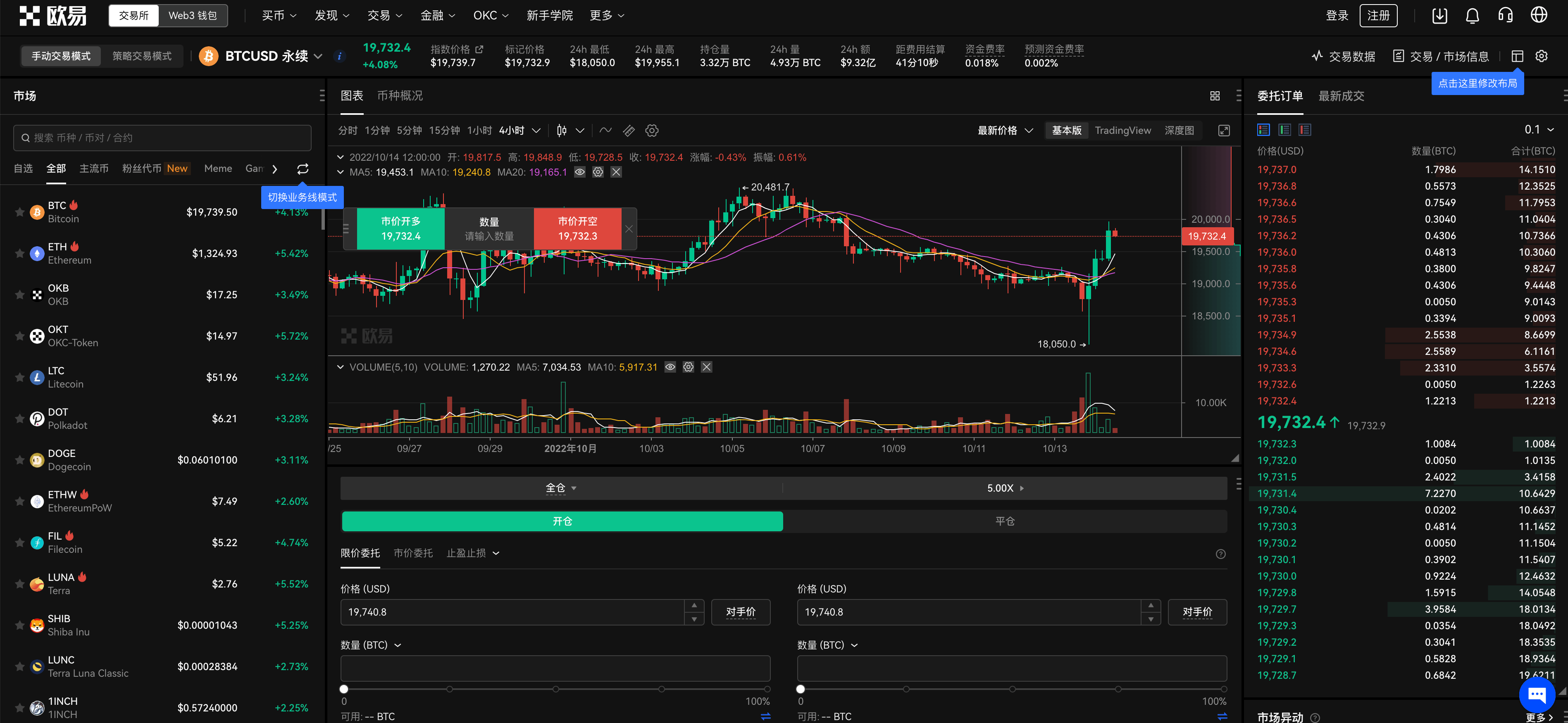Screen dimensions: 1568x723
Task: Click the 注册 register button
Action: tap(1378, 15)
